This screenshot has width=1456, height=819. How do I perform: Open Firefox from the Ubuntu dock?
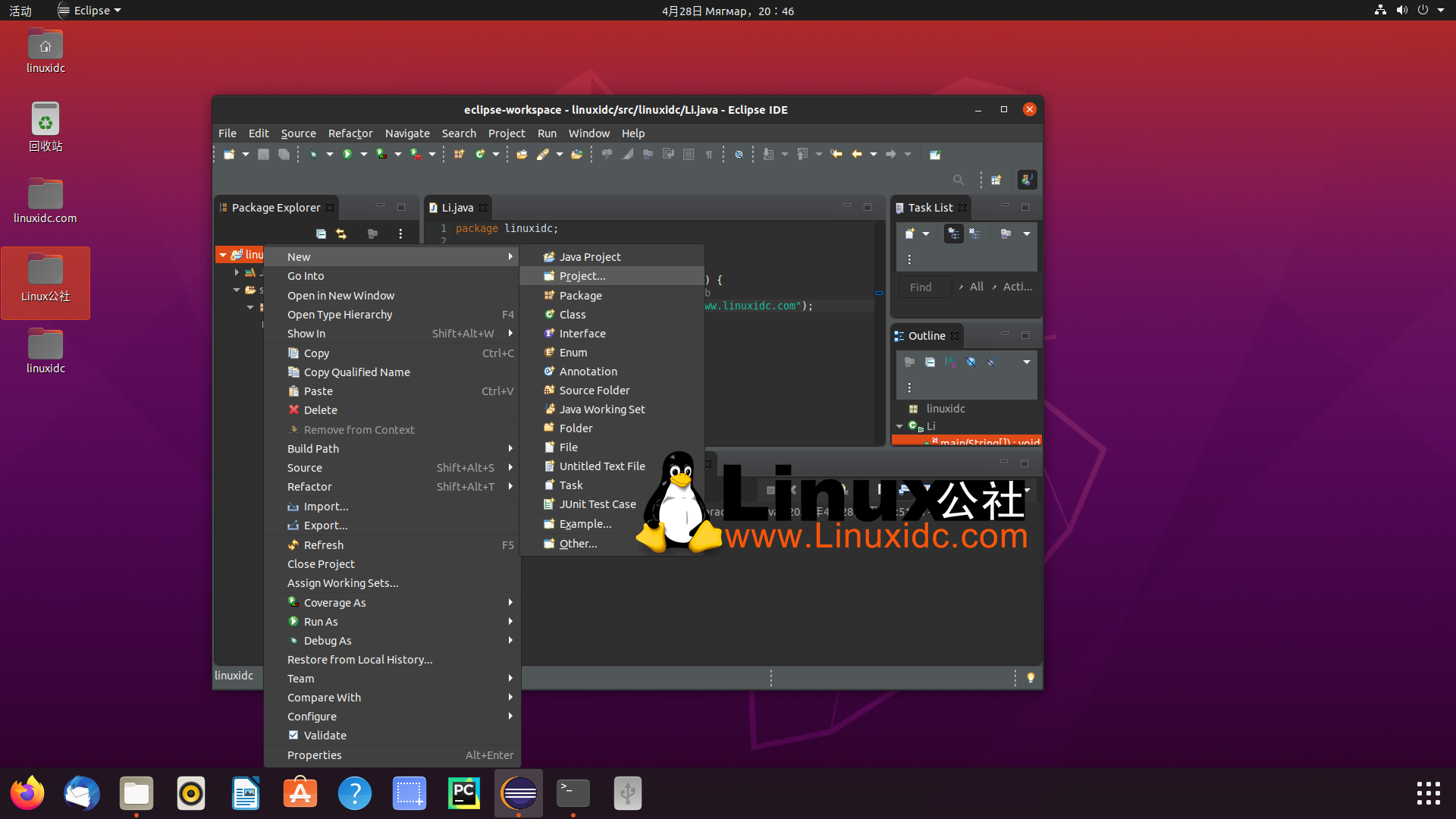[27, 793]
